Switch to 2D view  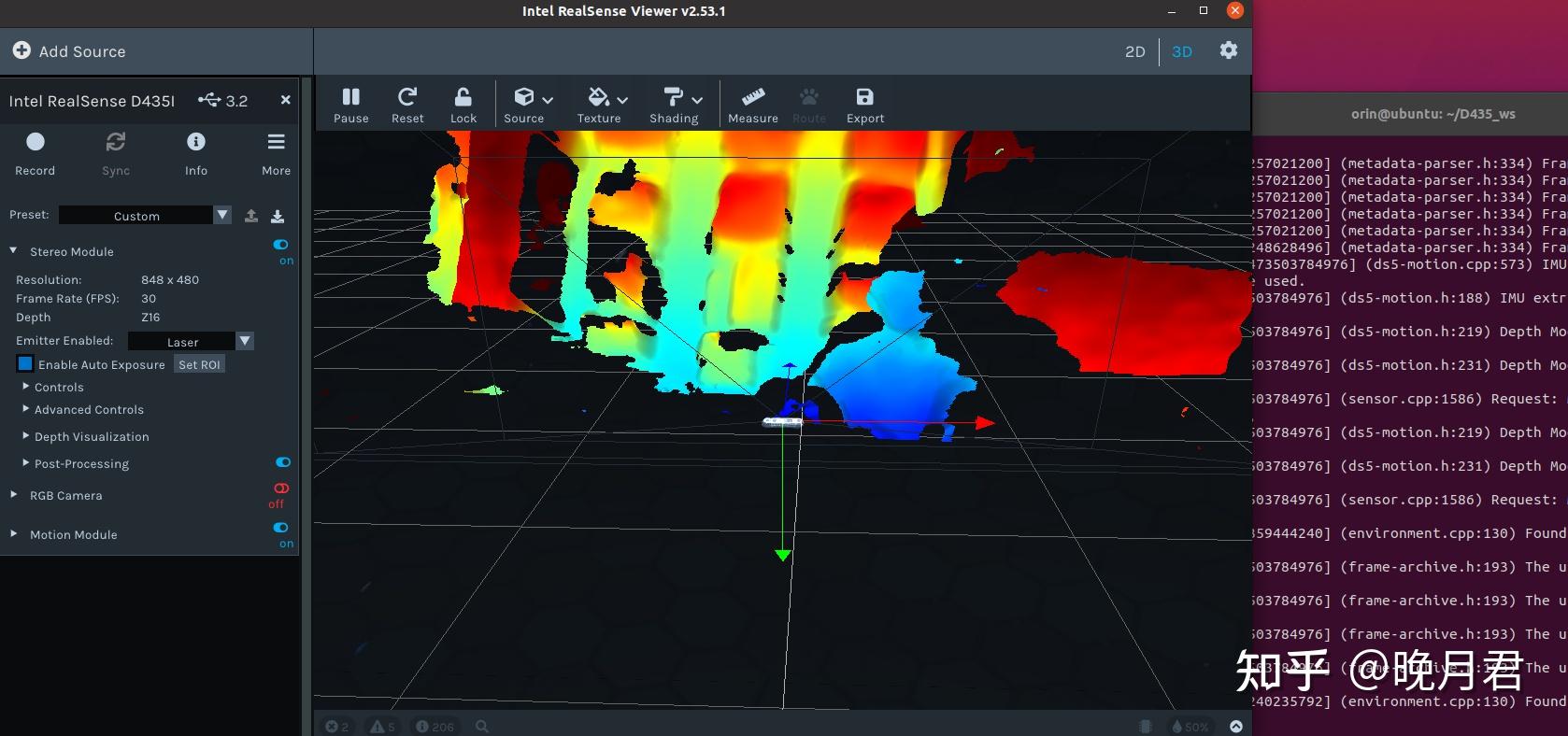[x=1134, y=51]
